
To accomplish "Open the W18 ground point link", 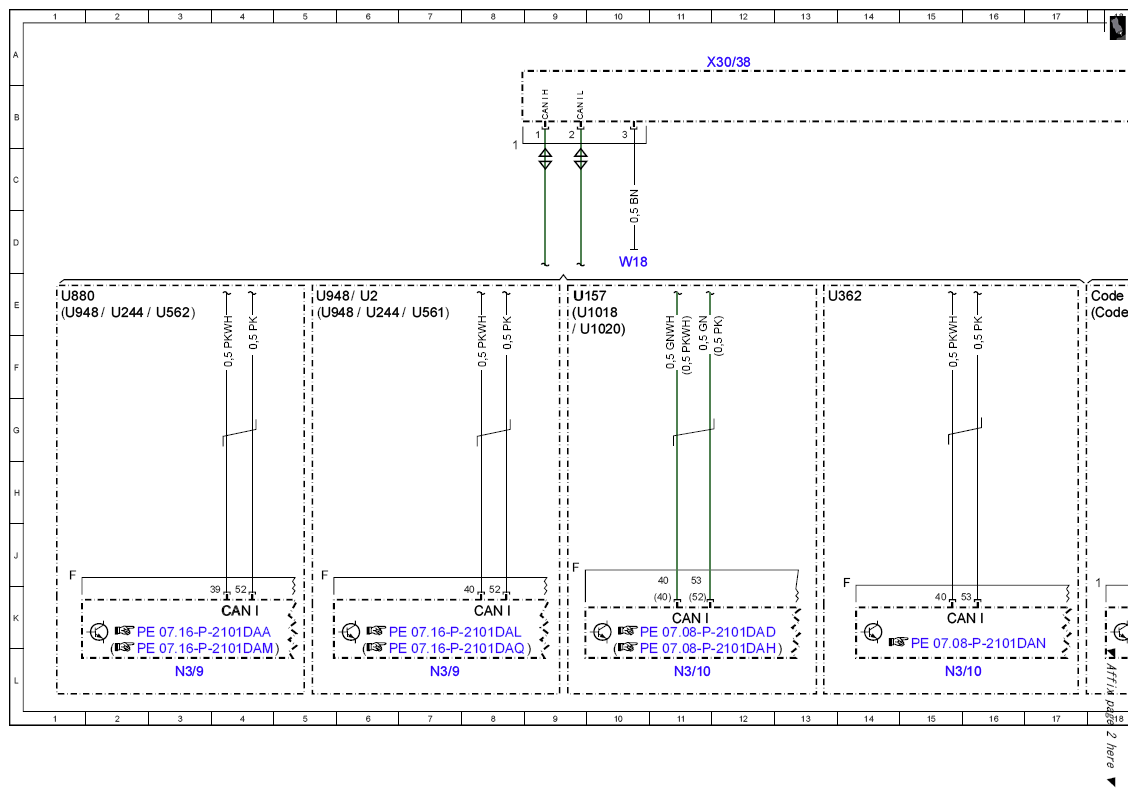I will 633,262.
